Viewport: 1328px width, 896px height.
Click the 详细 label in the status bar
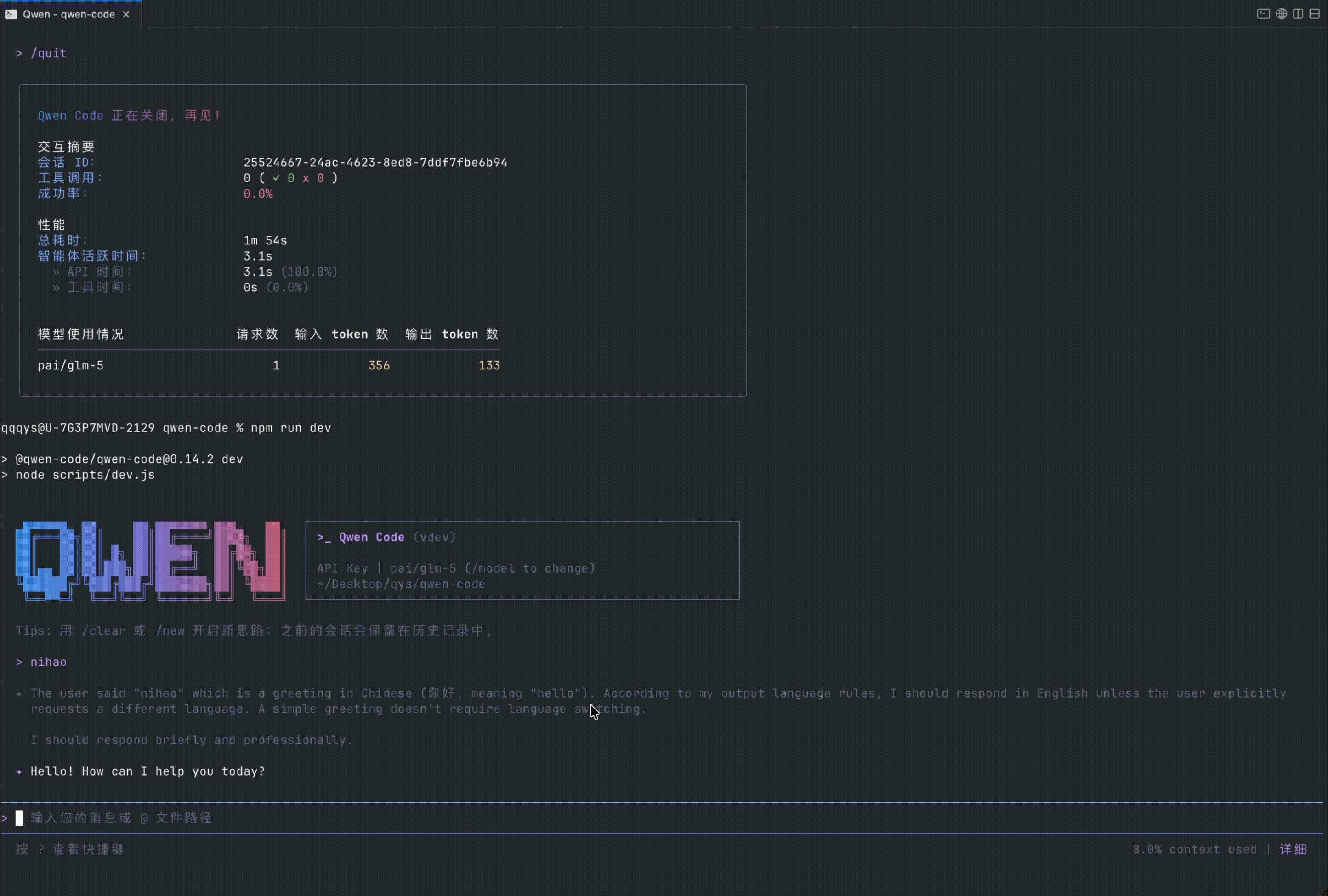point(1293,849)
